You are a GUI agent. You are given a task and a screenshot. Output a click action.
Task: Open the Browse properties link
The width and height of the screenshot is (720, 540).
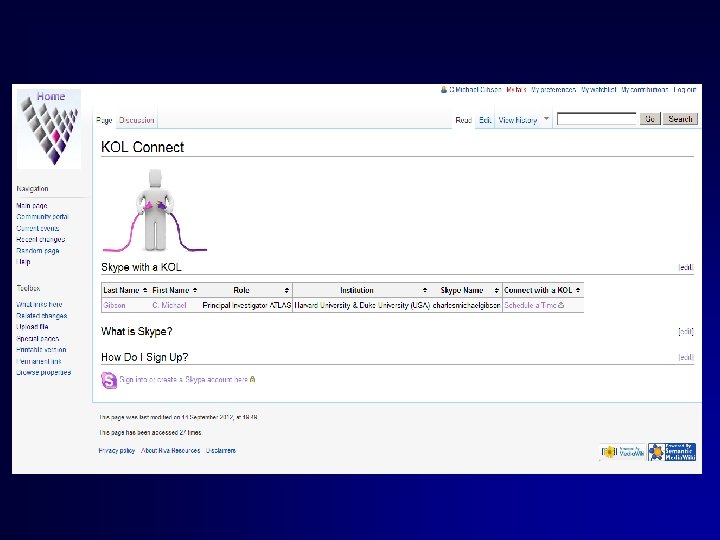point(44,372)
